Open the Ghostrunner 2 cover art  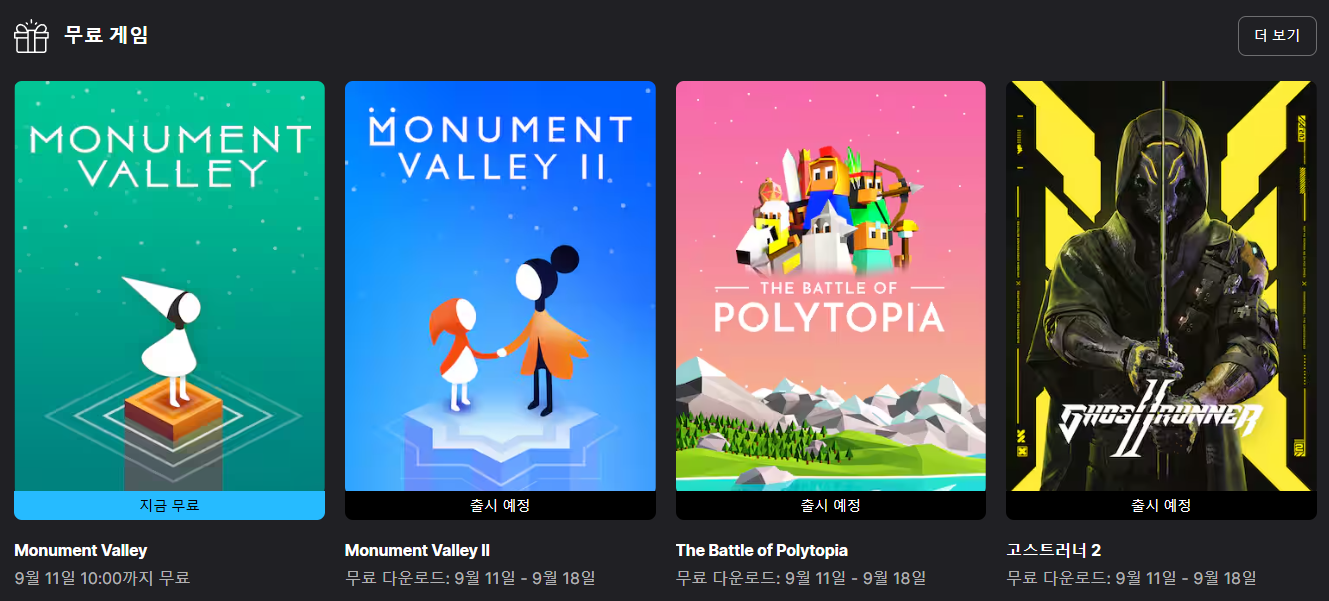pyautogui.click(x=1161, y=286)
